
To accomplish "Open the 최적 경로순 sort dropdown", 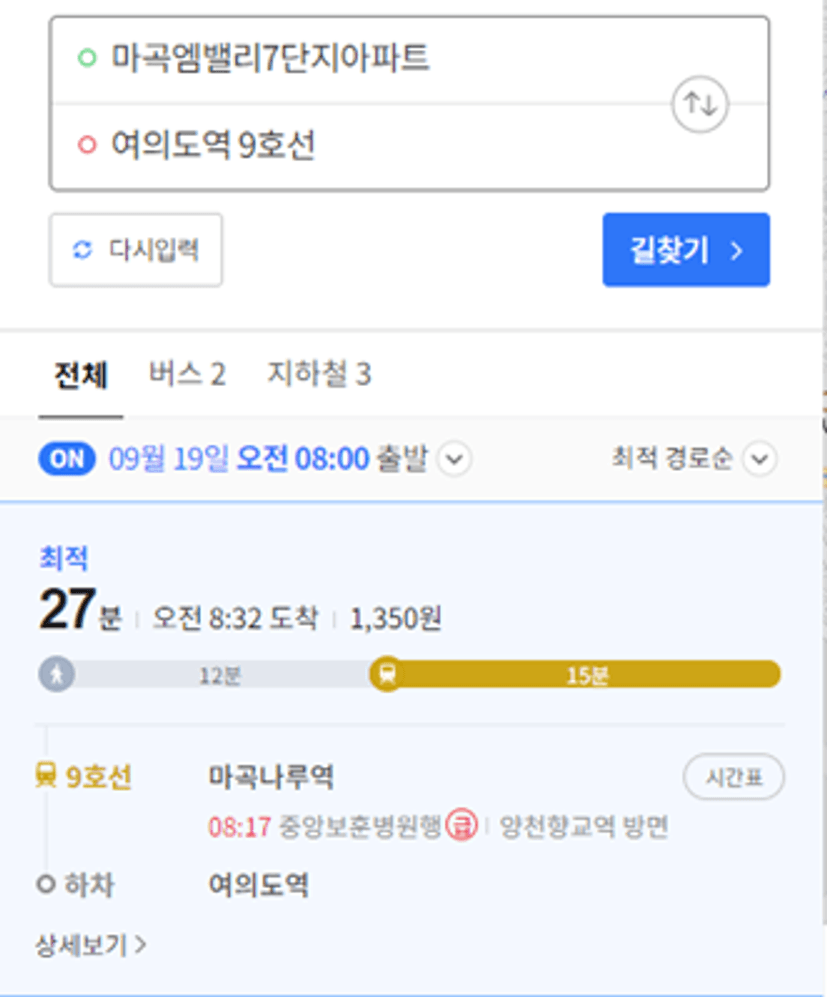I will coord(694,458).
